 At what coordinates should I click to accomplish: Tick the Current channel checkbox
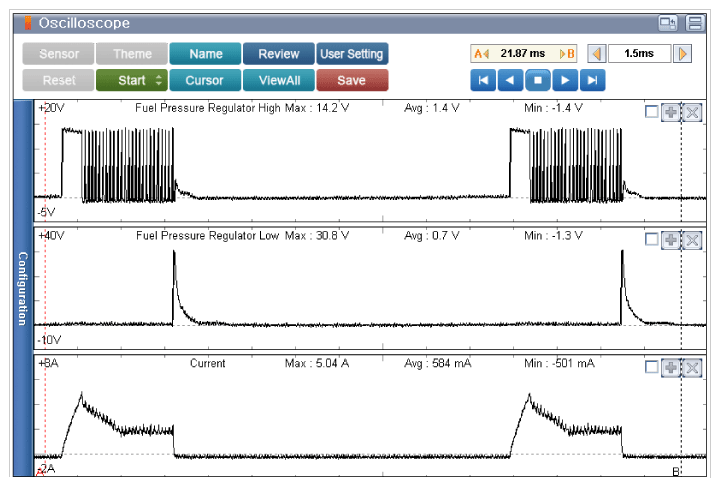(x=652, y=367)
